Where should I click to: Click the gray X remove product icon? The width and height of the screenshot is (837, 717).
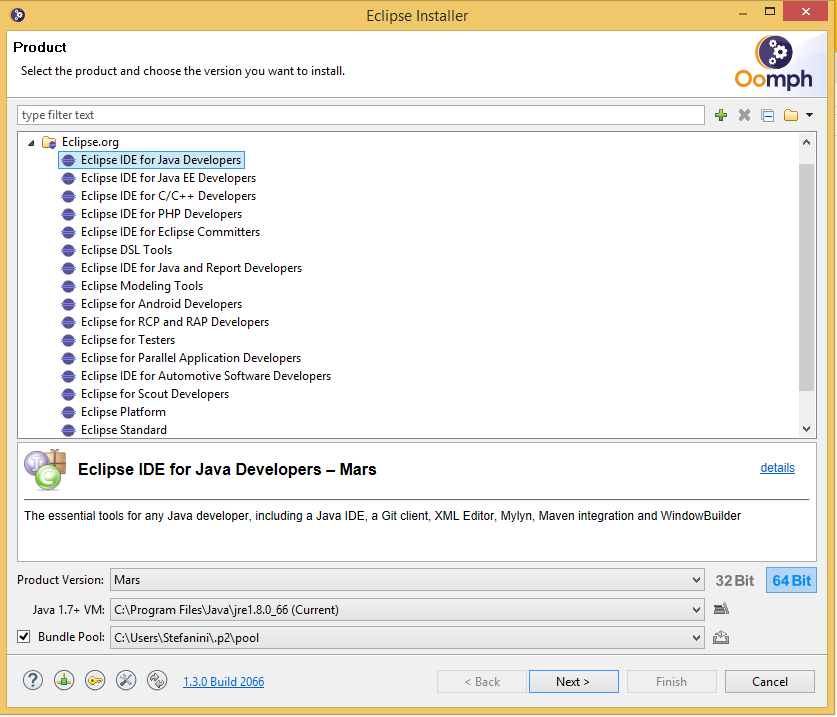tap(744, 115)
